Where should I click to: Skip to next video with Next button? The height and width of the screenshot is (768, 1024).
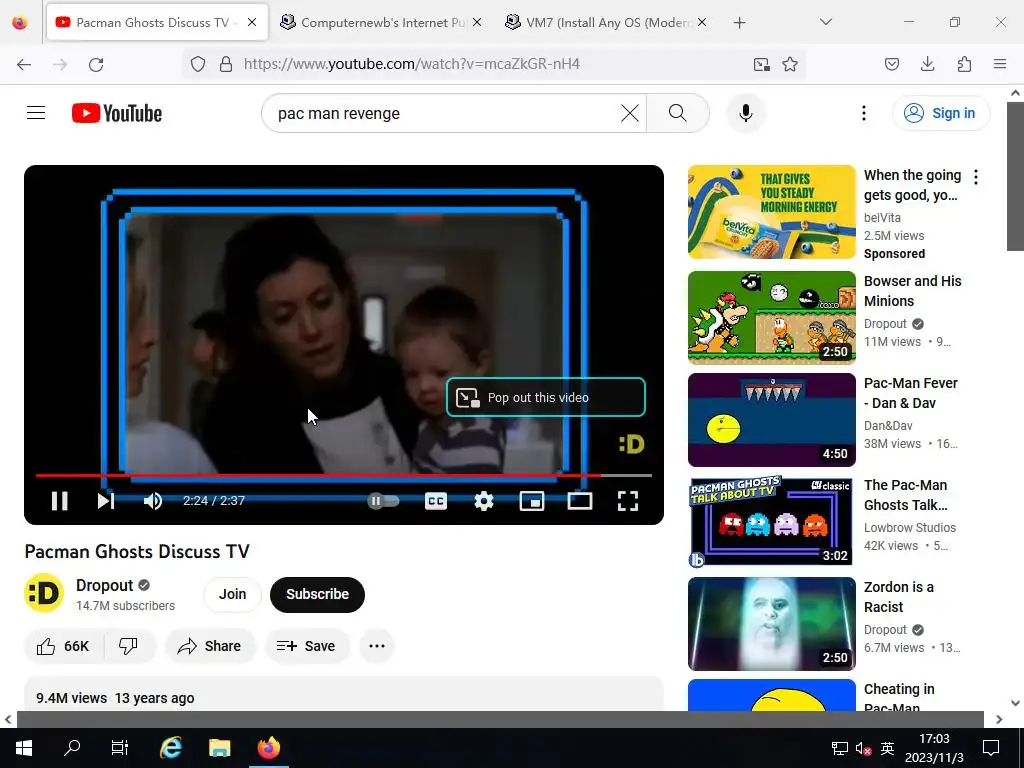point(106,501)
